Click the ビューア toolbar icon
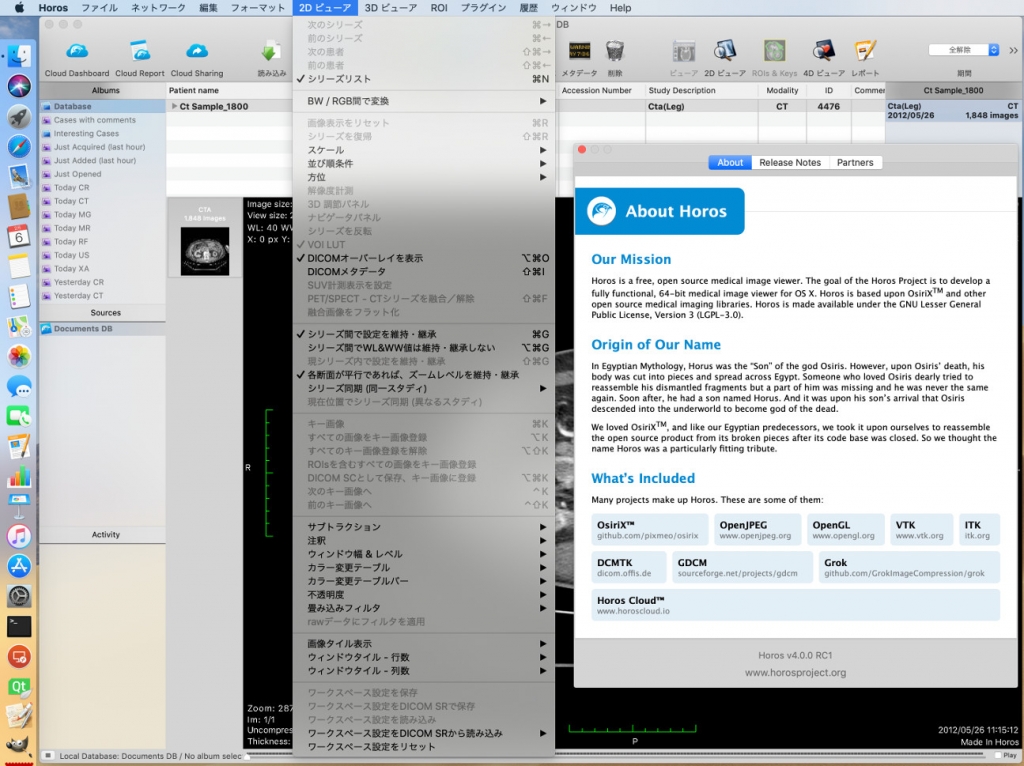Screen dimensions: 1024x766 click(684, 52)
